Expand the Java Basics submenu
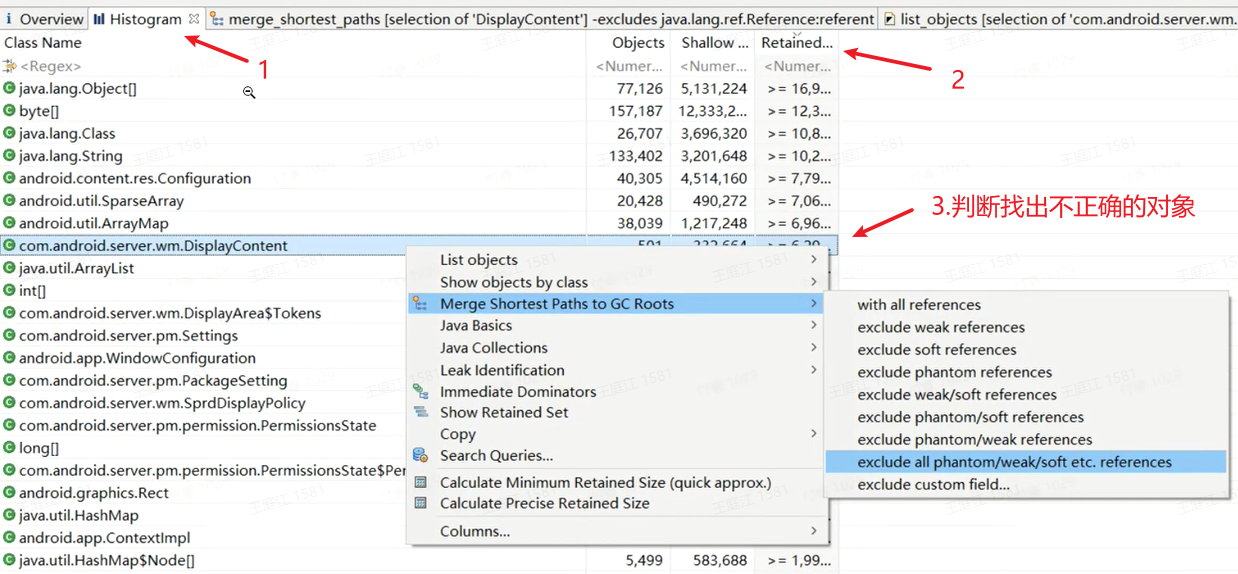1238x574 pixels. click(616, 326)
